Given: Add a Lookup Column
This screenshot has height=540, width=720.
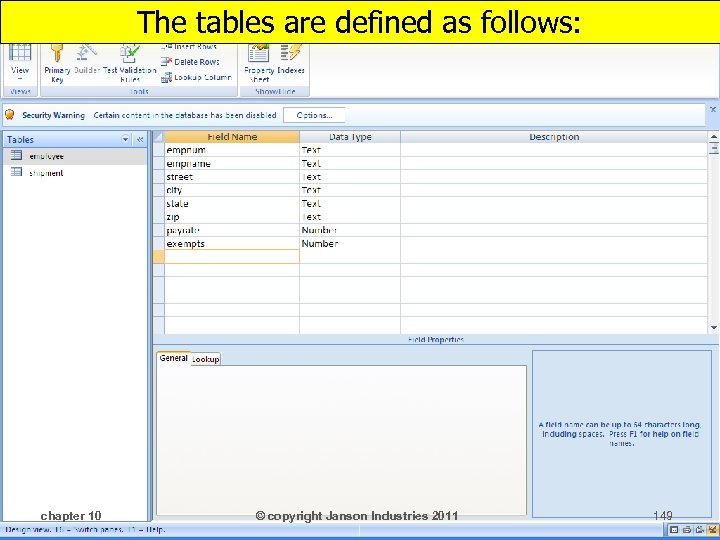Looking at the screenshot, I should pos(197,78).
